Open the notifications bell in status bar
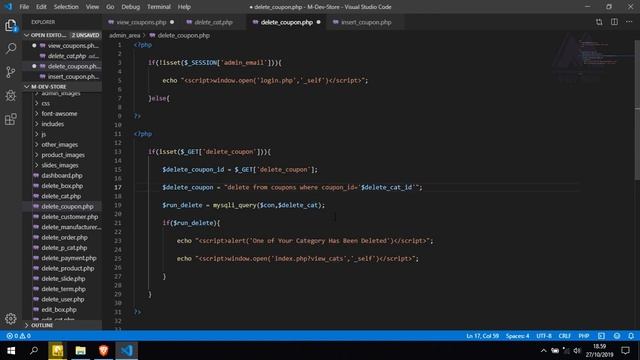Viewport: 640px width, 360px height. tap(631, 336)
